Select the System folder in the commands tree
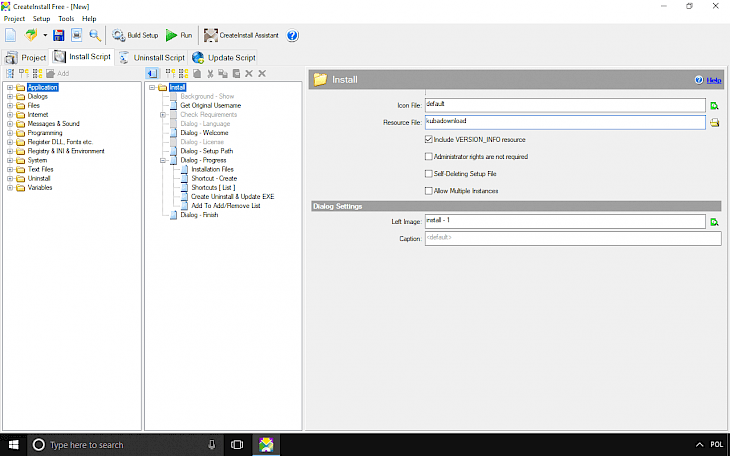Screen dimensions: 730x456 click(x=37, y=160)
